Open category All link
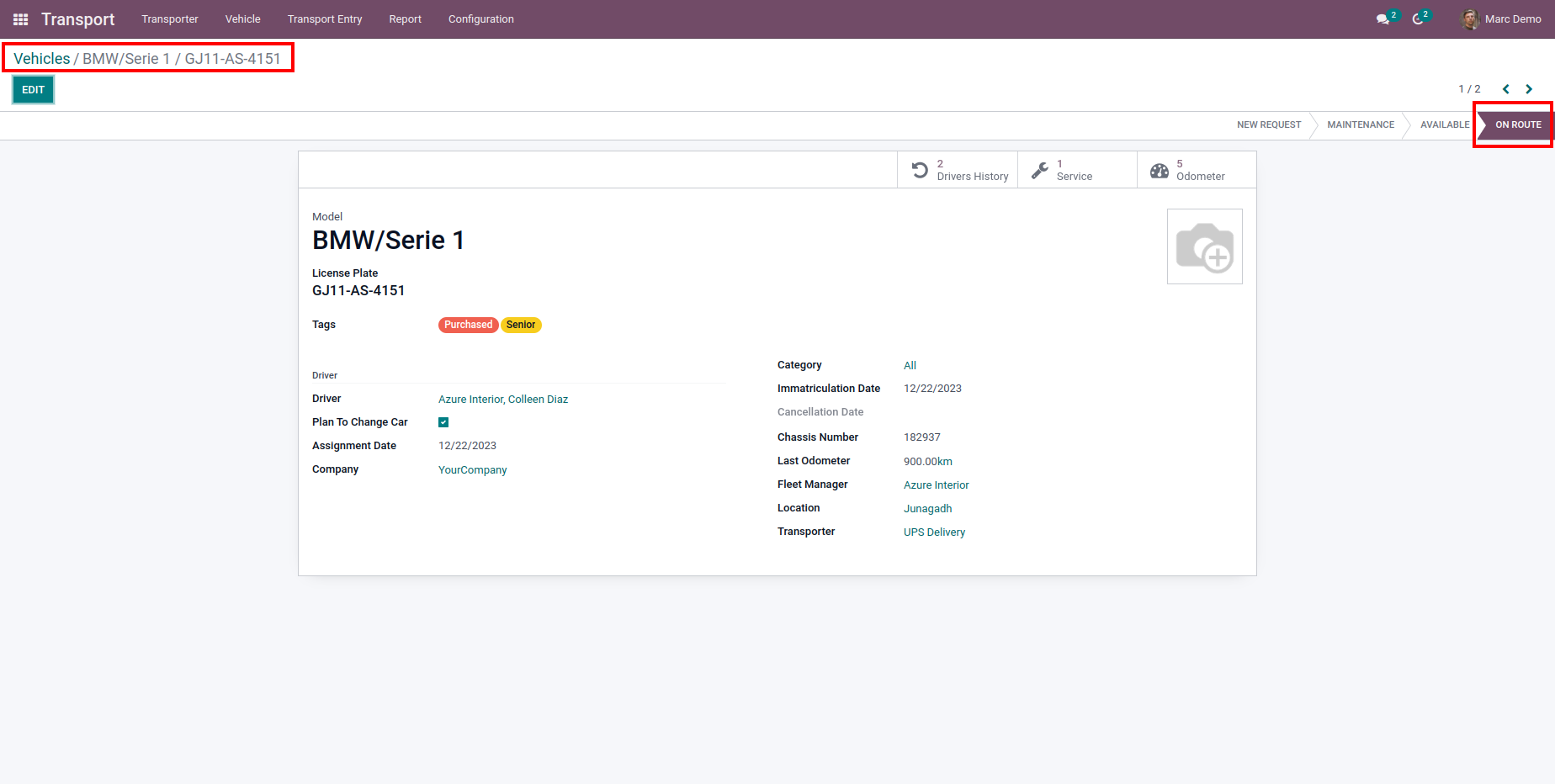This screenshot has width=1555, height=784. [910, 366]
